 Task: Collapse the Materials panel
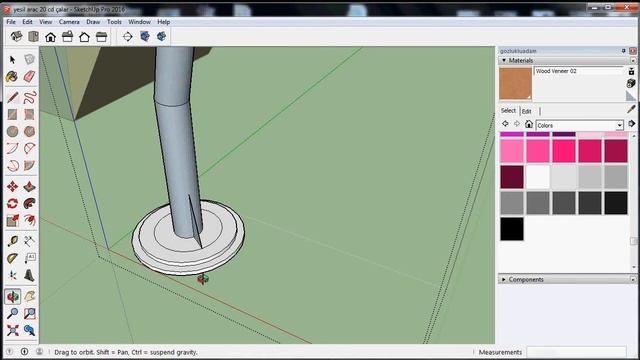(x=504, y=60)
